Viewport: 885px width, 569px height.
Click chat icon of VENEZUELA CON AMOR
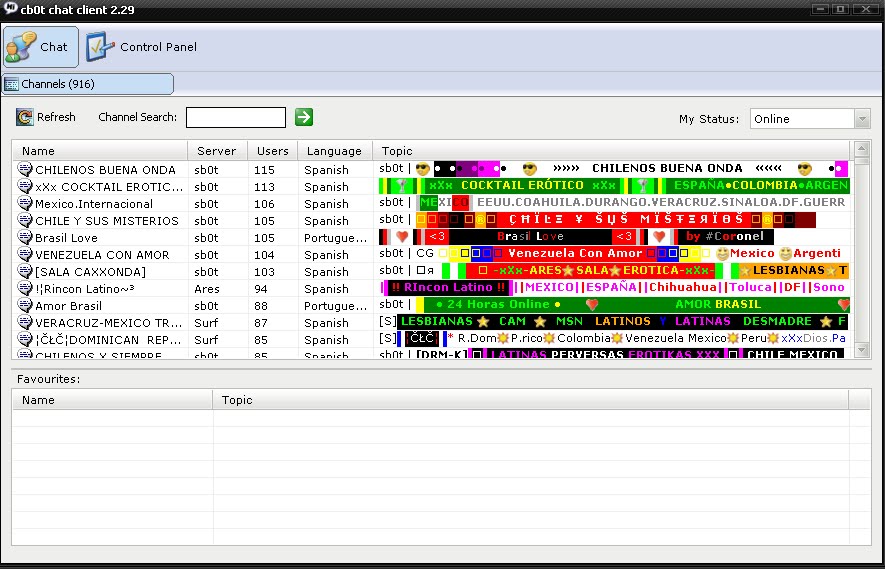point(25,253)
